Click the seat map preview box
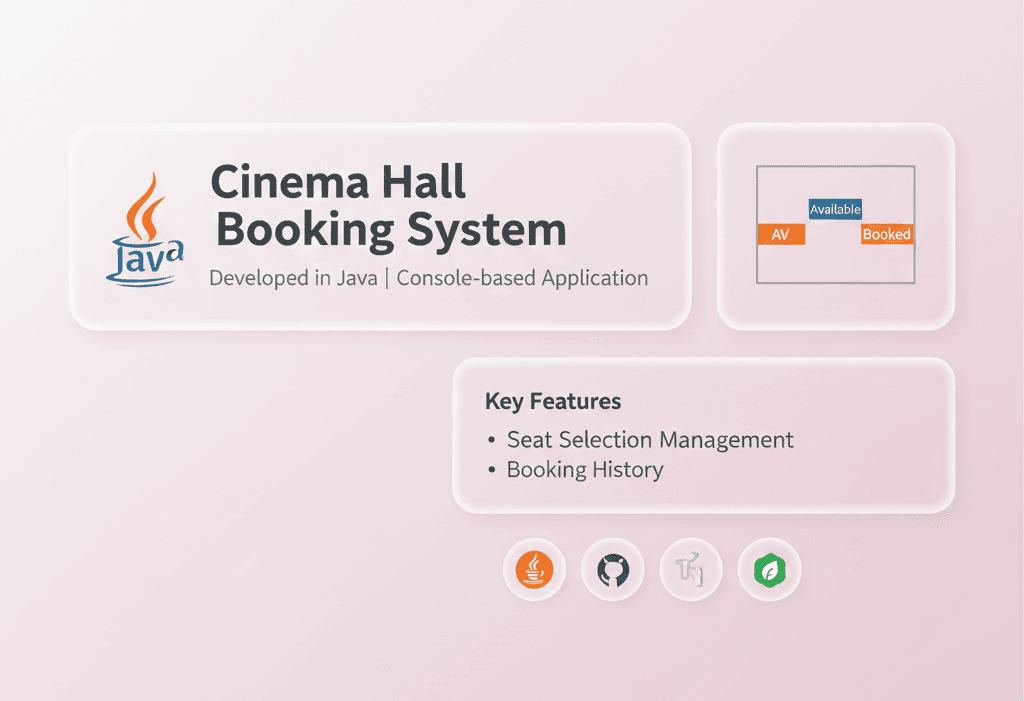 [835, 224]
